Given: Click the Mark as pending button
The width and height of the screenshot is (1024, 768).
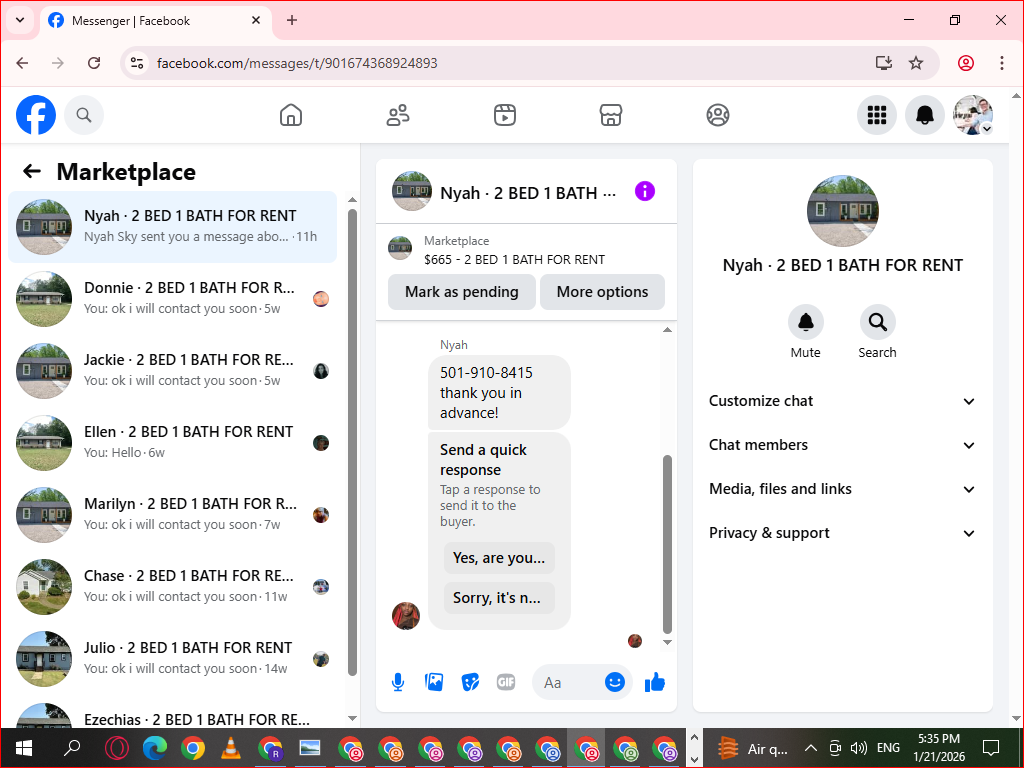Looking at the screenshot, I should pos(462,292).
